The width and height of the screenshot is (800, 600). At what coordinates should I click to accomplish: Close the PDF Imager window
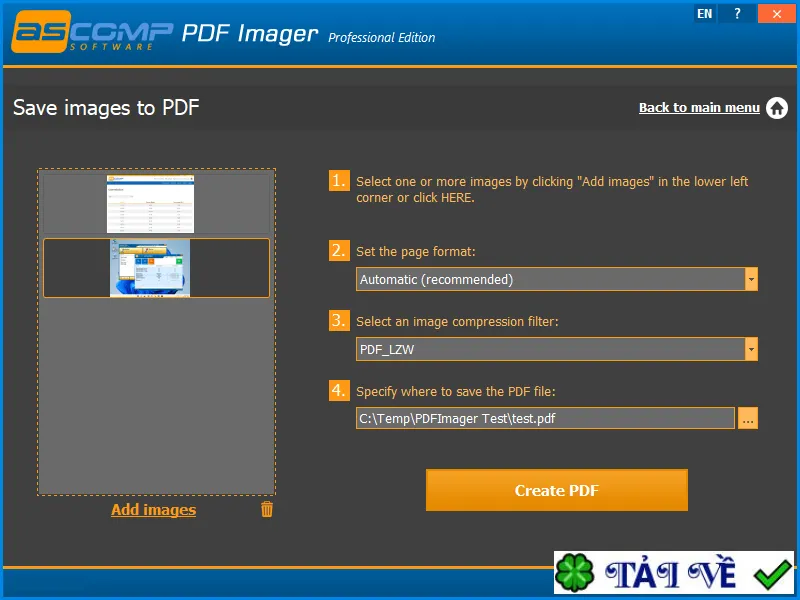[777, 14]
